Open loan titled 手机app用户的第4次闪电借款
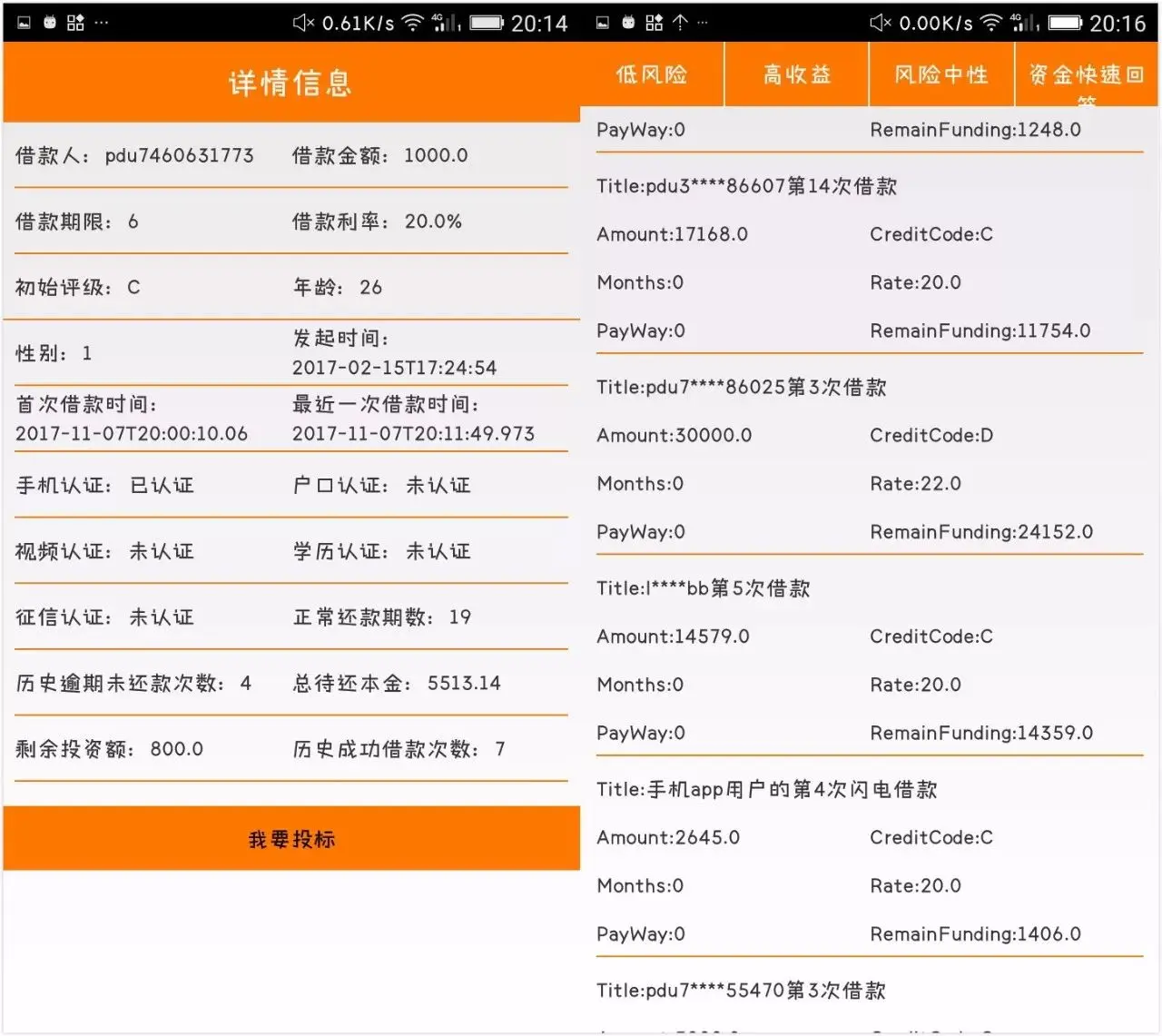1162x1036 pixels. tap(767, 789)
